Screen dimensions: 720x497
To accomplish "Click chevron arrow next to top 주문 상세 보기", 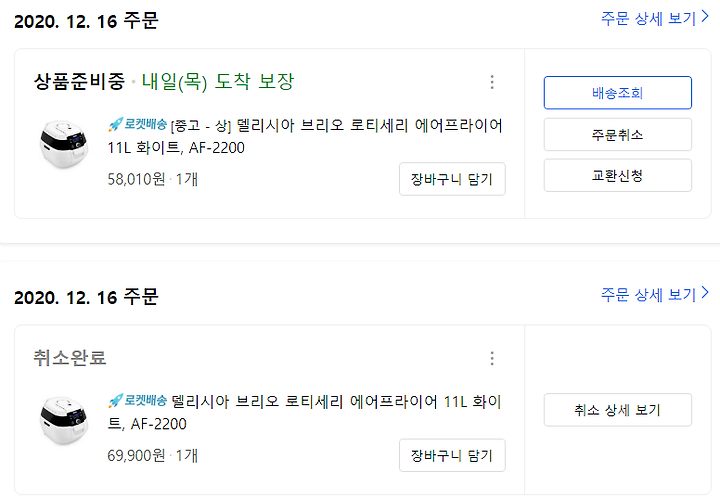I will pyautogui.click(x=705, y=17).
